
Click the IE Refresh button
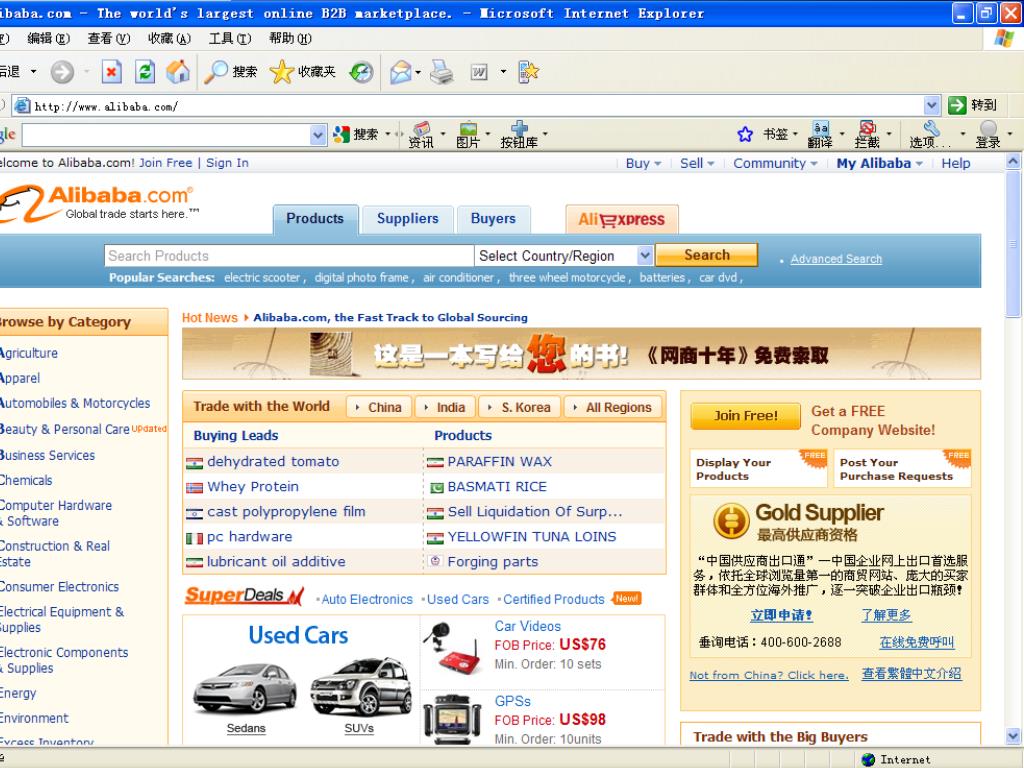(144, 72)
